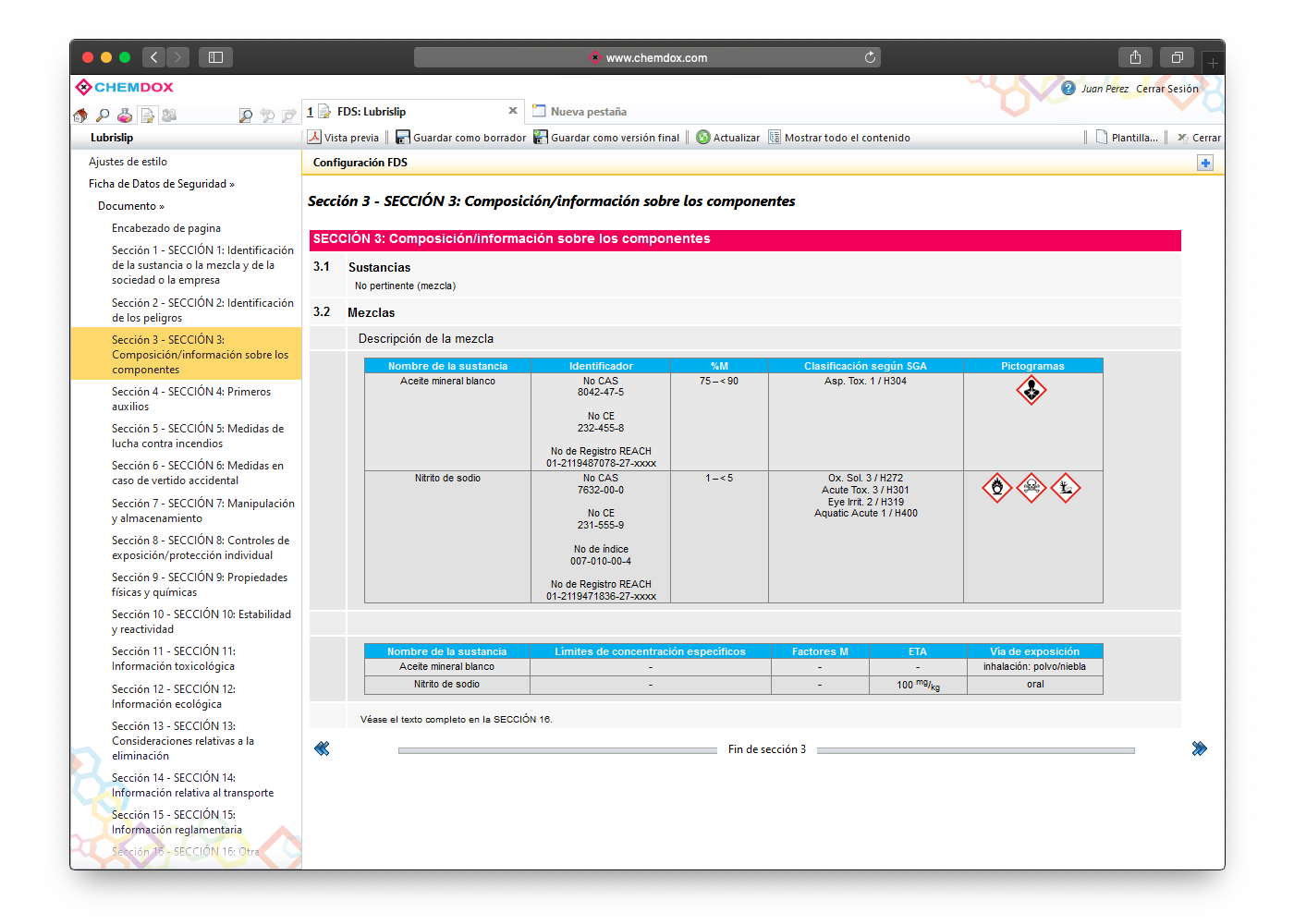Open Sección 11 Información toxicológica
Image resolution: width=1294 pixels, height=924 pixels.
pos(174,659)
